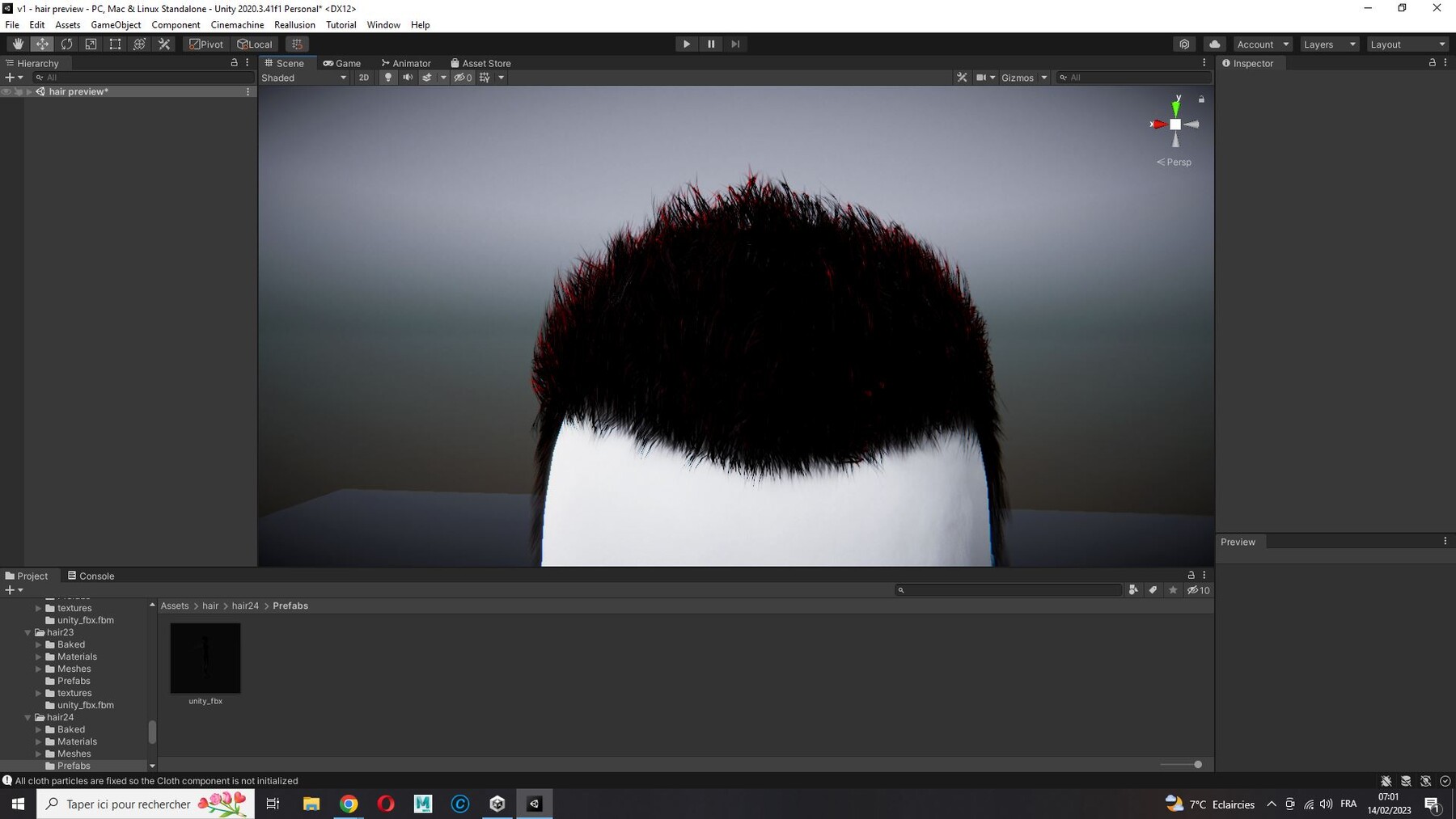Filter project assets by label
The width and height of the screenshot is (1456, 819).
[x=1153, y=590]
